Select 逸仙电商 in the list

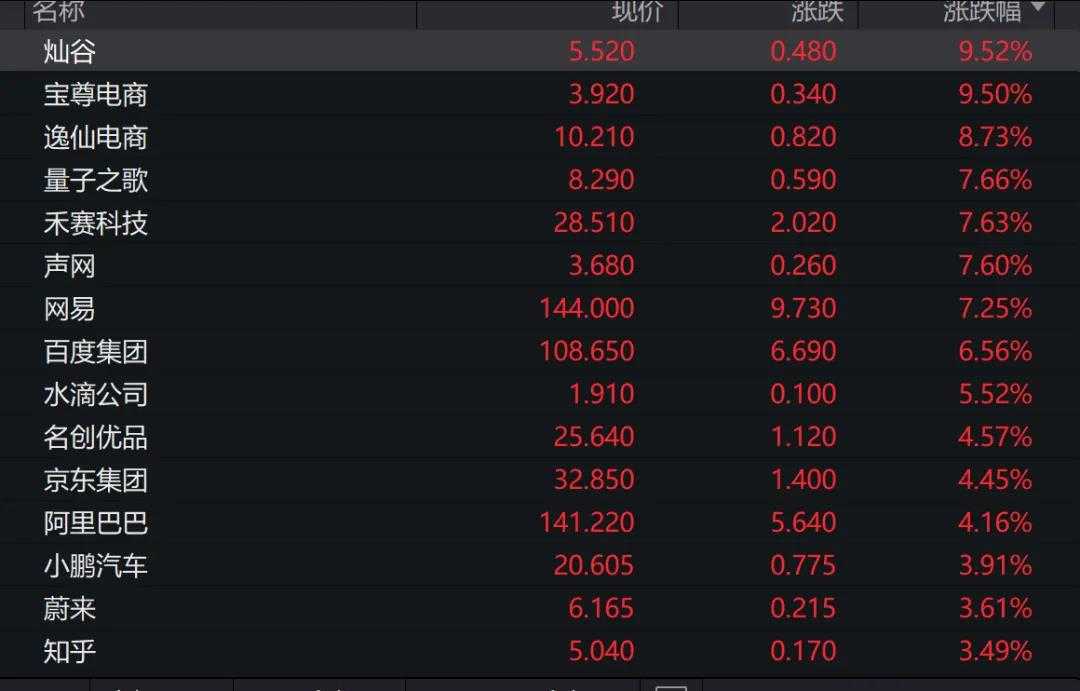click(x=96, y=137)
